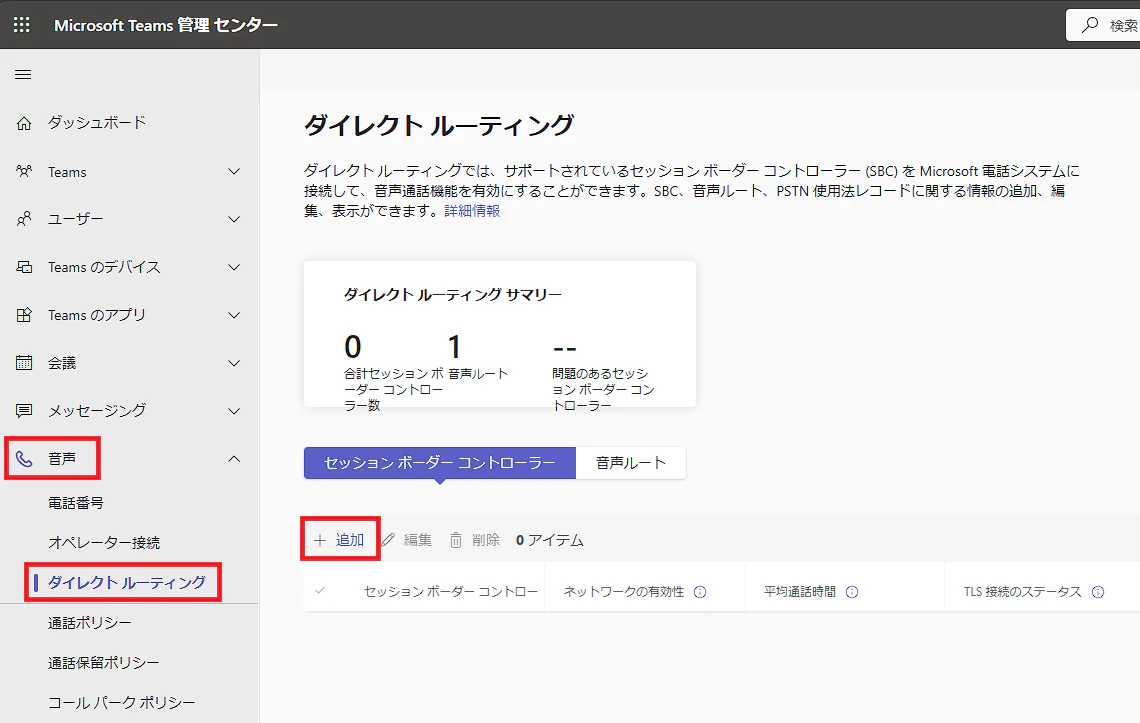
Task: Open 電話番号 under 音声
Action: point(76,503)
